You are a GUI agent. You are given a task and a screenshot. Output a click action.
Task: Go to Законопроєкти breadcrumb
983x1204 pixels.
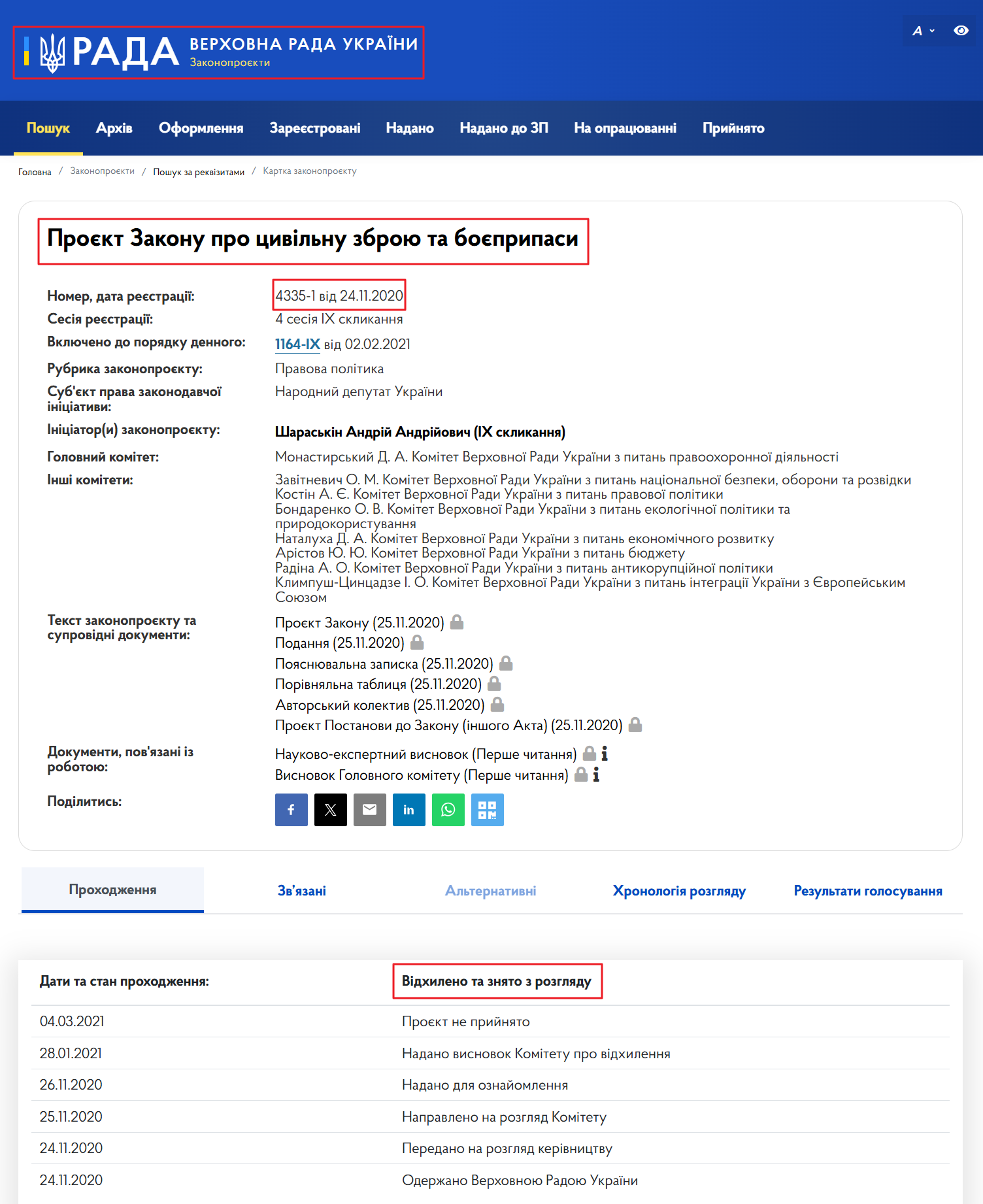coord(103,171)
